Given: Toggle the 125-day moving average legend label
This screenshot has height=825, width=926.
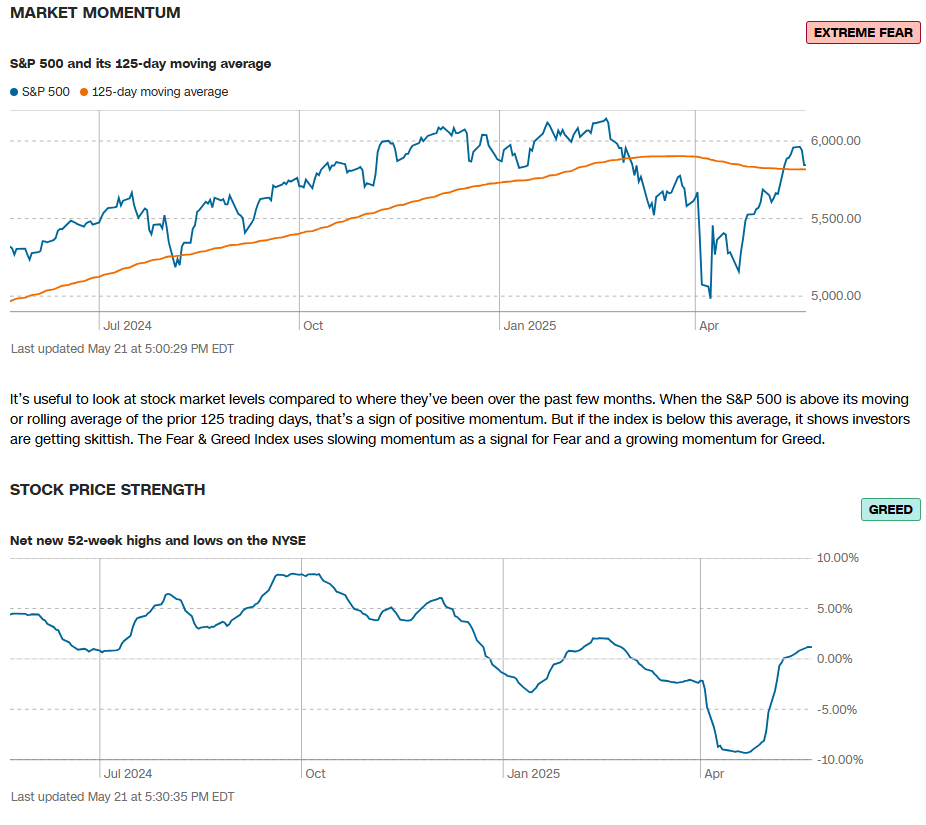Looking at the screenshot, I should [159, 92].
